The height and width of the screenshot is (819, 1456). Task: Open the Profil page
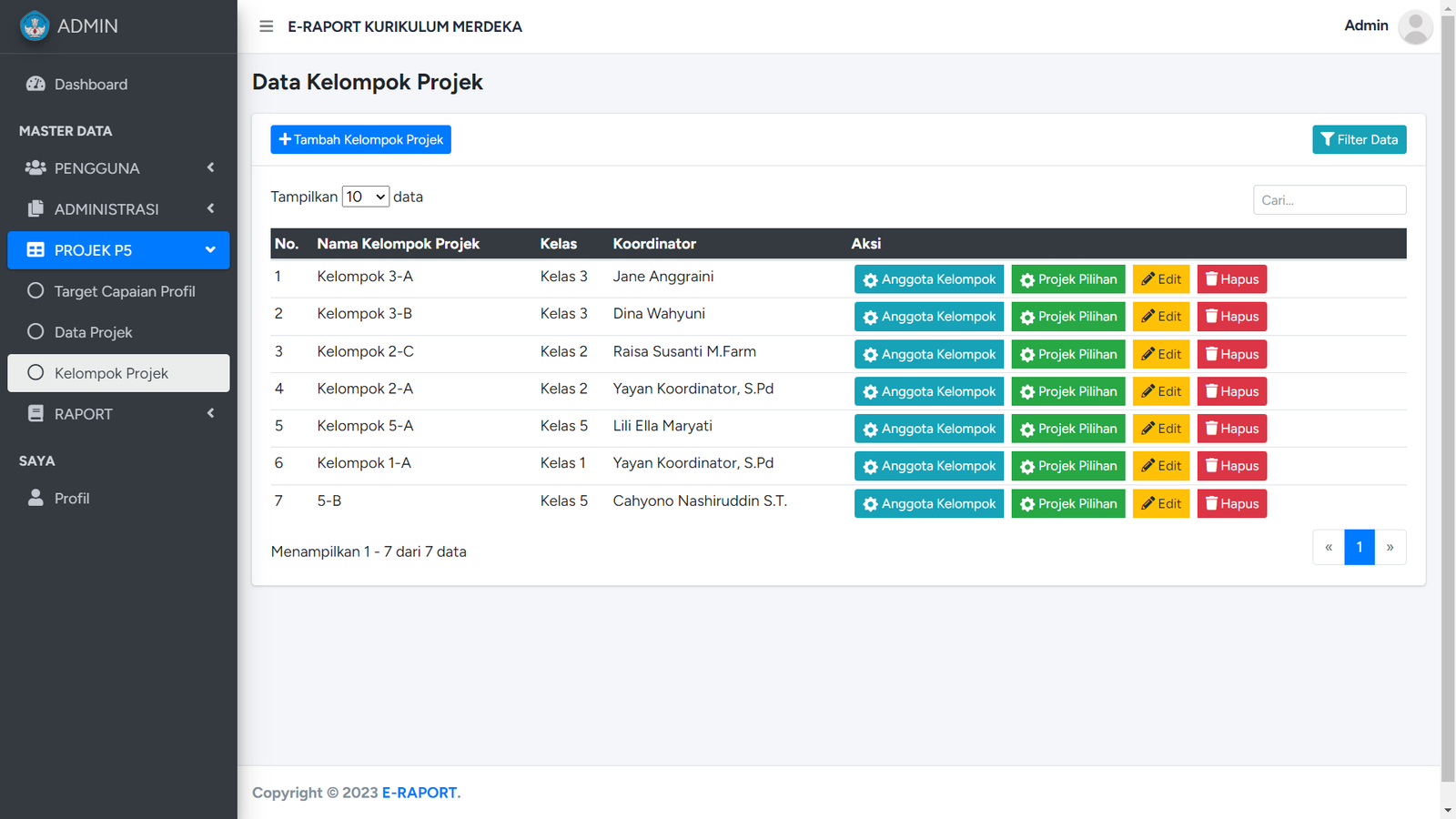(x=72, y=499)
